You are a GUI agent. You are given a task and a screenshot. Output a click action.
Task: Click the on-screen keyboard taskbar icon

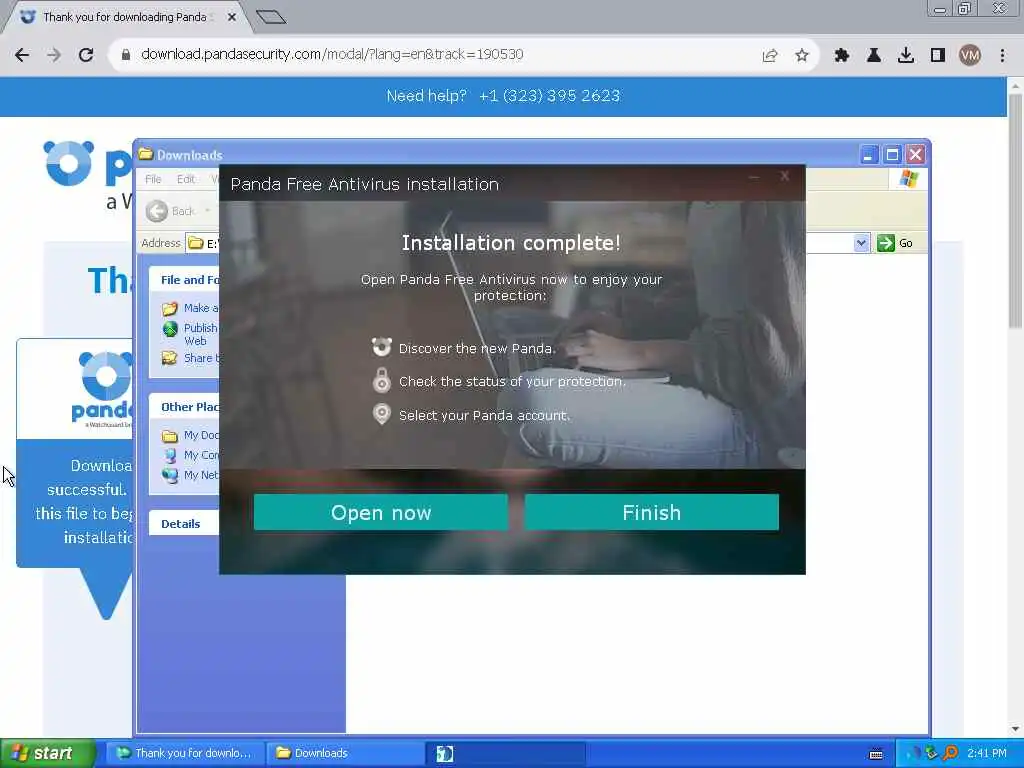coord(876,754)
